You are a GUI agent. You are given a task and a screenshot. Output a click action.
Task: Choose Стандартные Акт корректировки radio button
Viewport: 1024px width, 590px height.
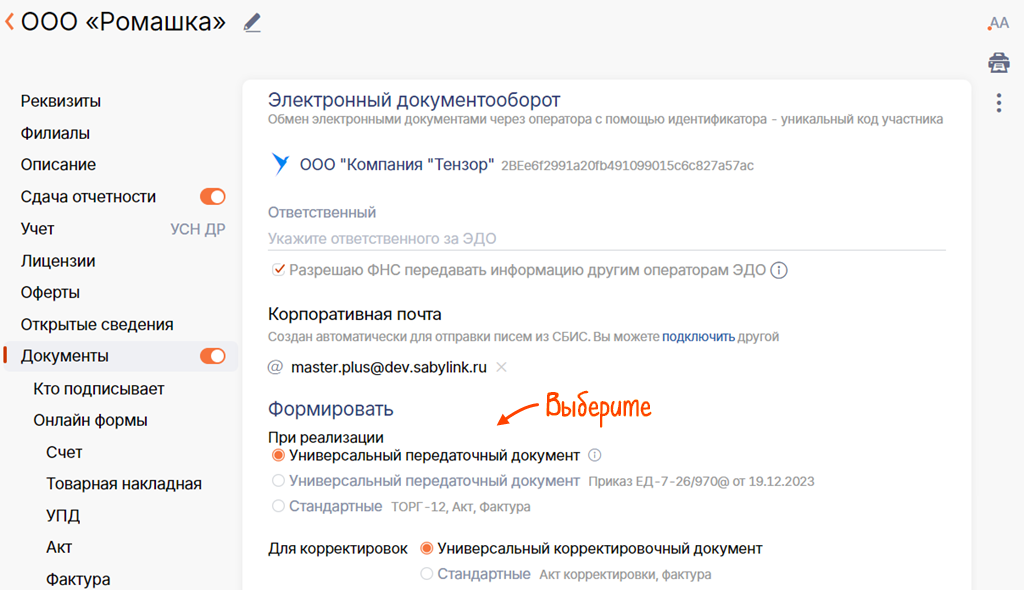point(427,574)
